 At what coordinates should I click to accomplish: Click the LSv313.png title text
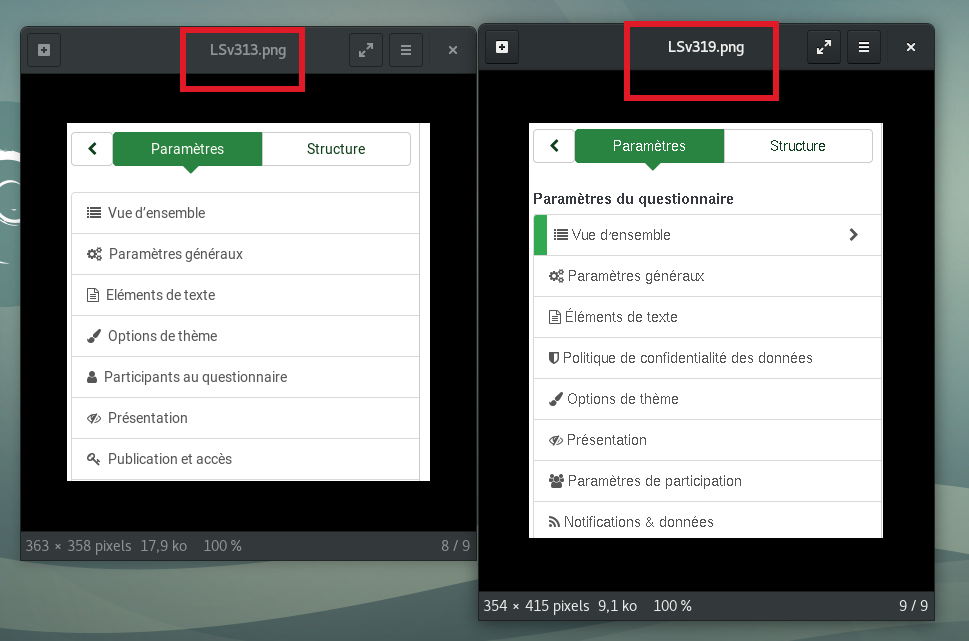click(x=248, y=50)
